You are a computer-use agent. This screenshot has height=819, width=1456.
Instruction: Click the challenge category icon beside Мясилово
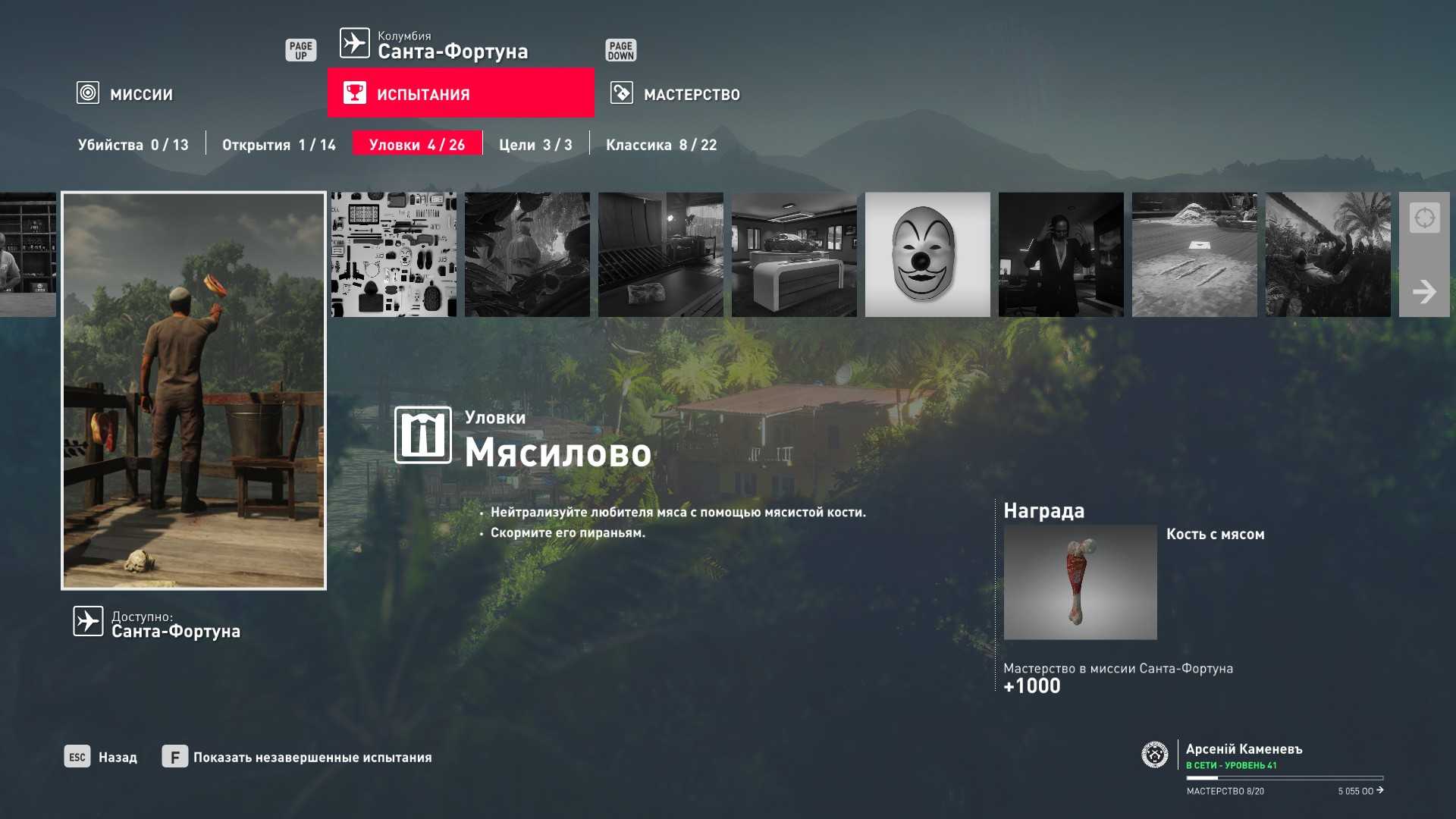pos(422,435)
